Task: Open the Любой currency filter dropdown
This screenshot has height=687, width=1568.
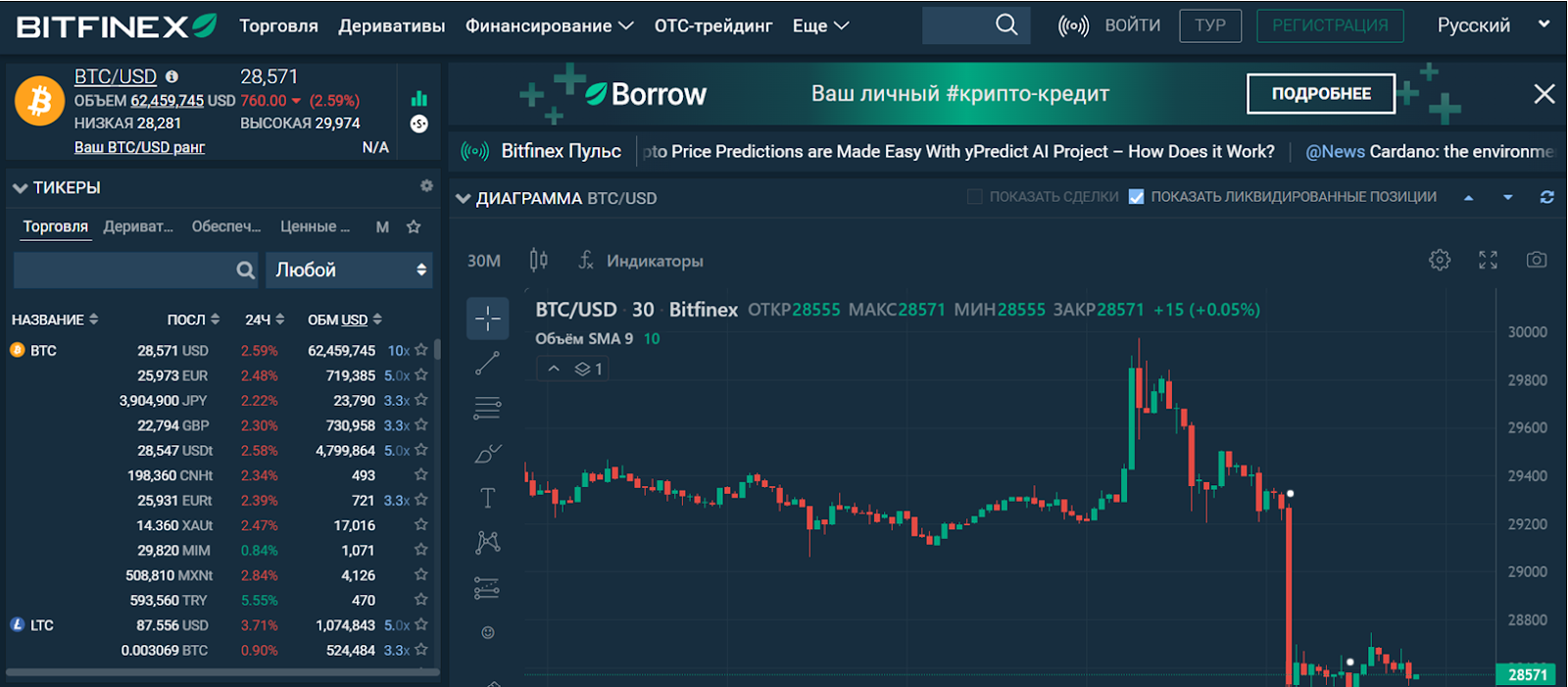Action: 350,270
